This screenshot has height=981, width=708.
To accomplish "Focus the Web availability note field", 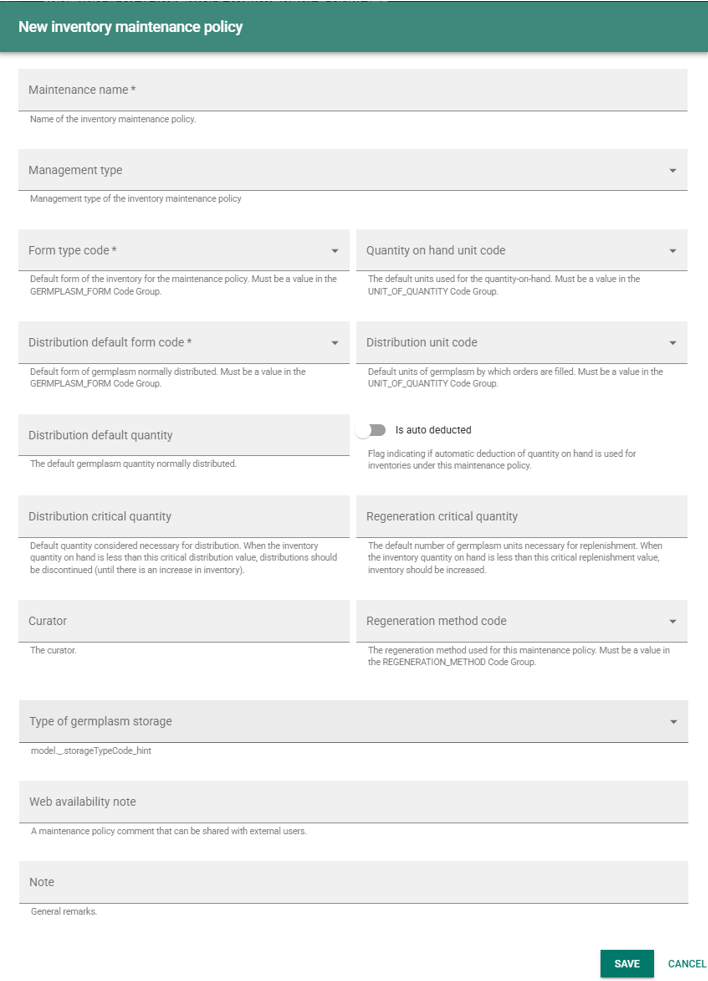I will point(352,802).
